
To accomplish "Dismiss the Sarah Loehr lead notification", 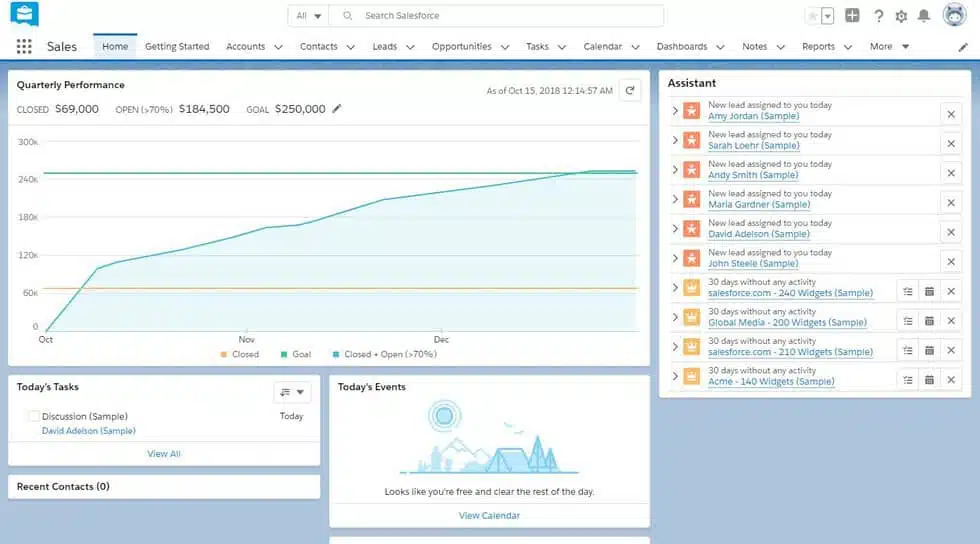I will [951, 144].
